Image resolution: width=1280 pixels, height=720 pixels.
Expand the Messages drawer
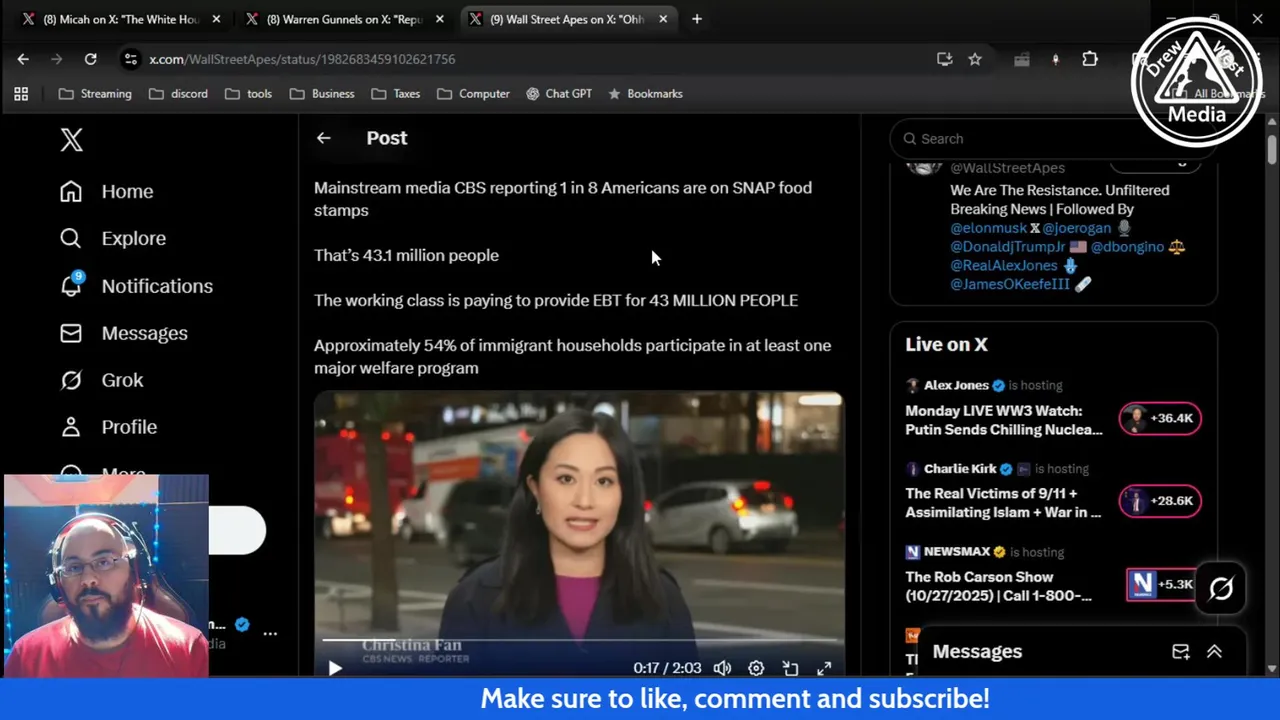click(1214, 652)
